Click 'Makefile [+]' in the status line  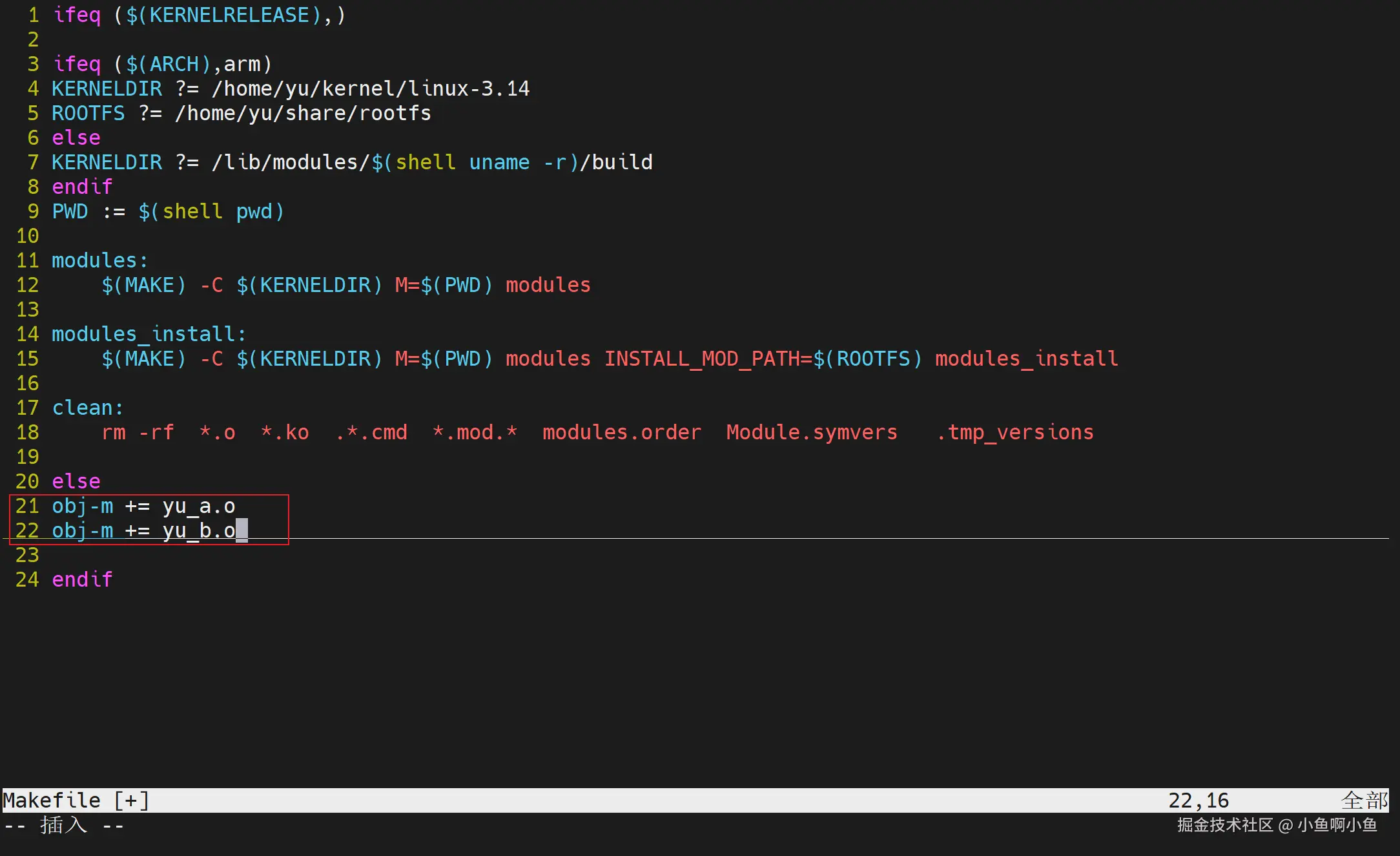[76, 800]
